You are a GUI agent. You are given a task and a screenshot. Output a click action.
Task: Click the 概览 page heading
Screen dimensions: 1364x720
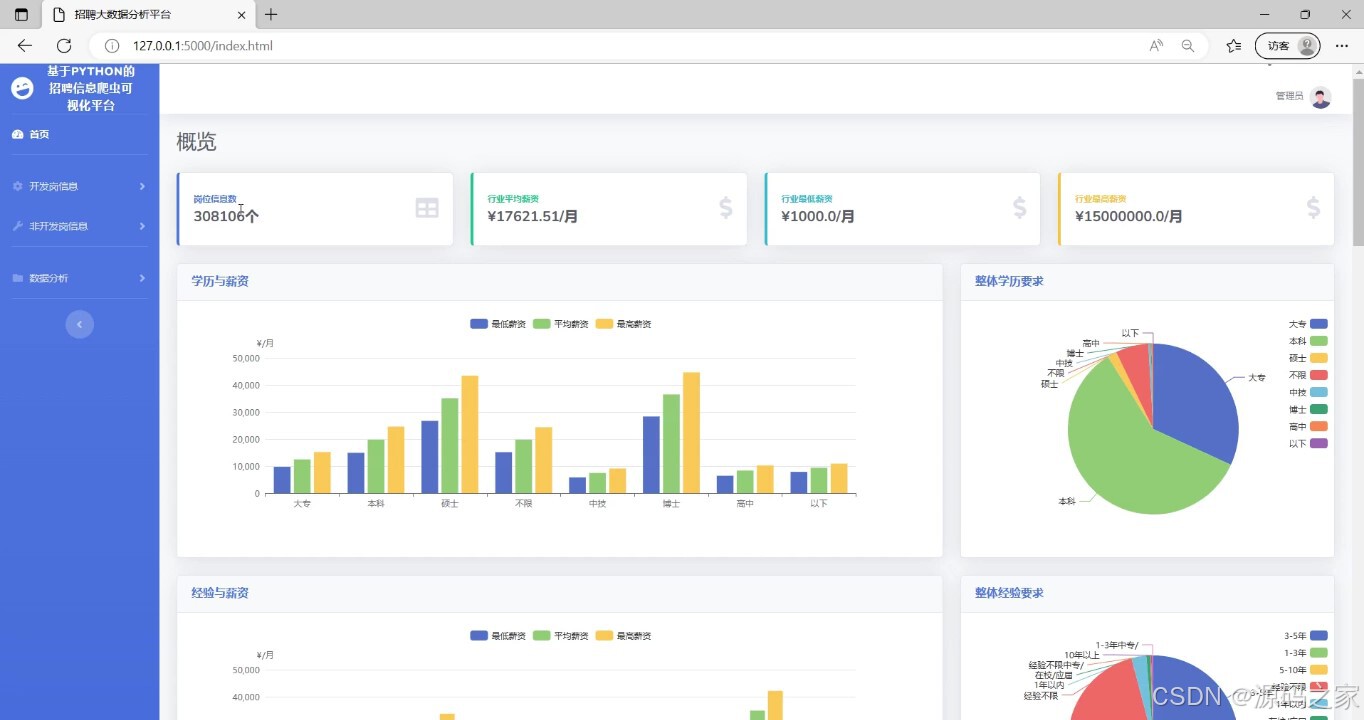[x=196, y=142]
